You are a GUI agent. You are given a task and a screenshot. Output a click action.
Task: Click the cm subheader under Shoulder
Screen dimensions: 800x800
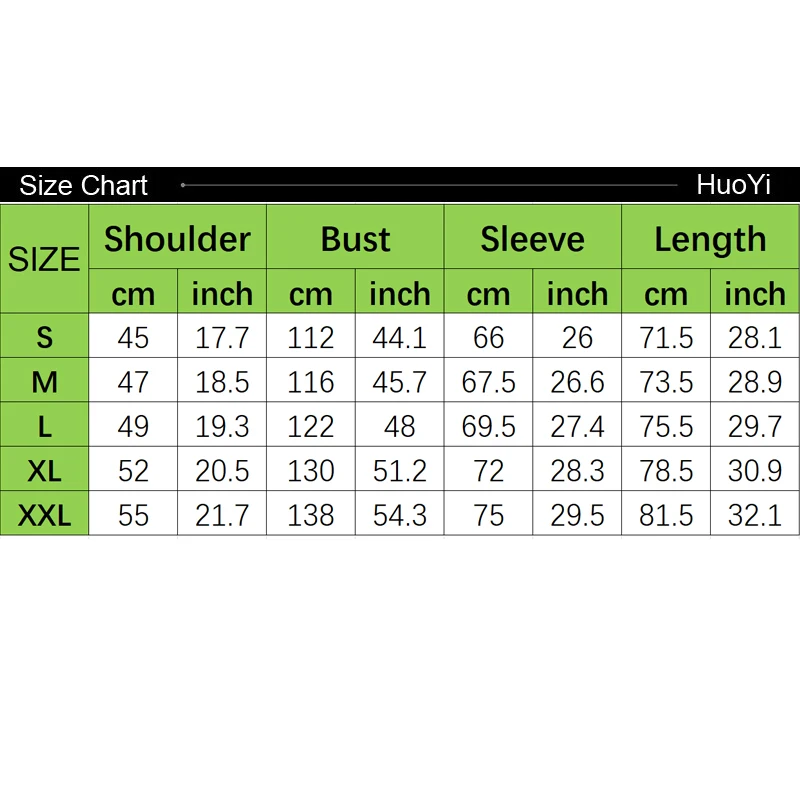tap(133, 294)
